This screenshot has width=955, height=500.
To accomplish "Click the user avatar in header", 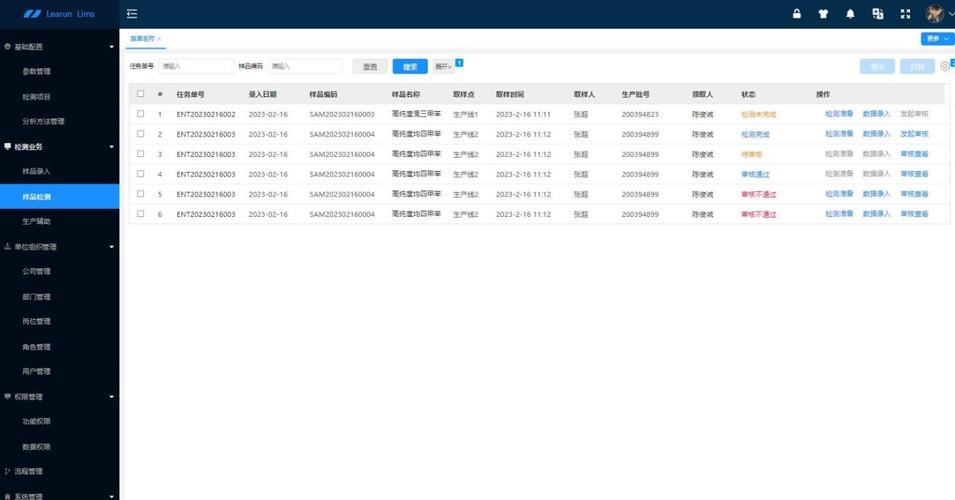I will 935,14.
